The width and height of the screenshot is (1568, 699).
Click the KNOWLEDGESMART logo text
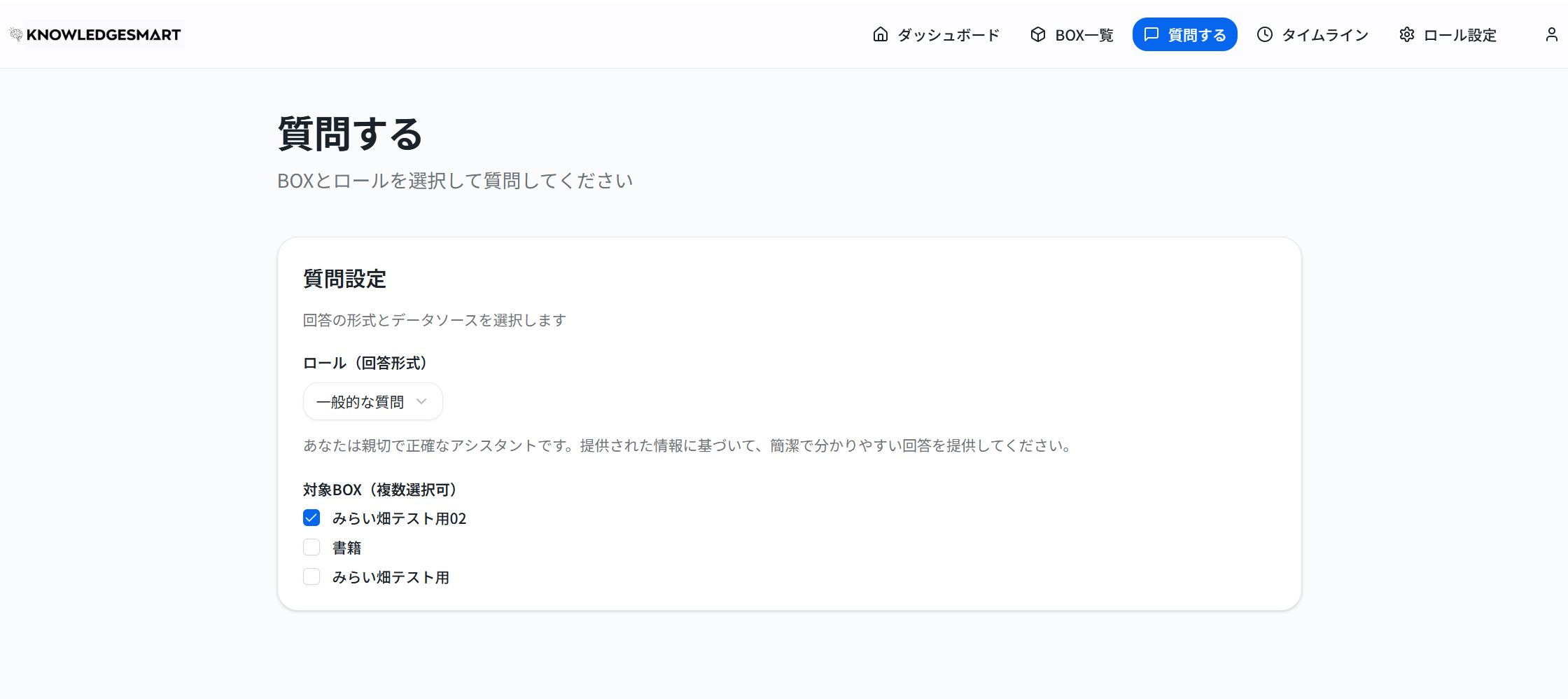[x=105, y=34]
